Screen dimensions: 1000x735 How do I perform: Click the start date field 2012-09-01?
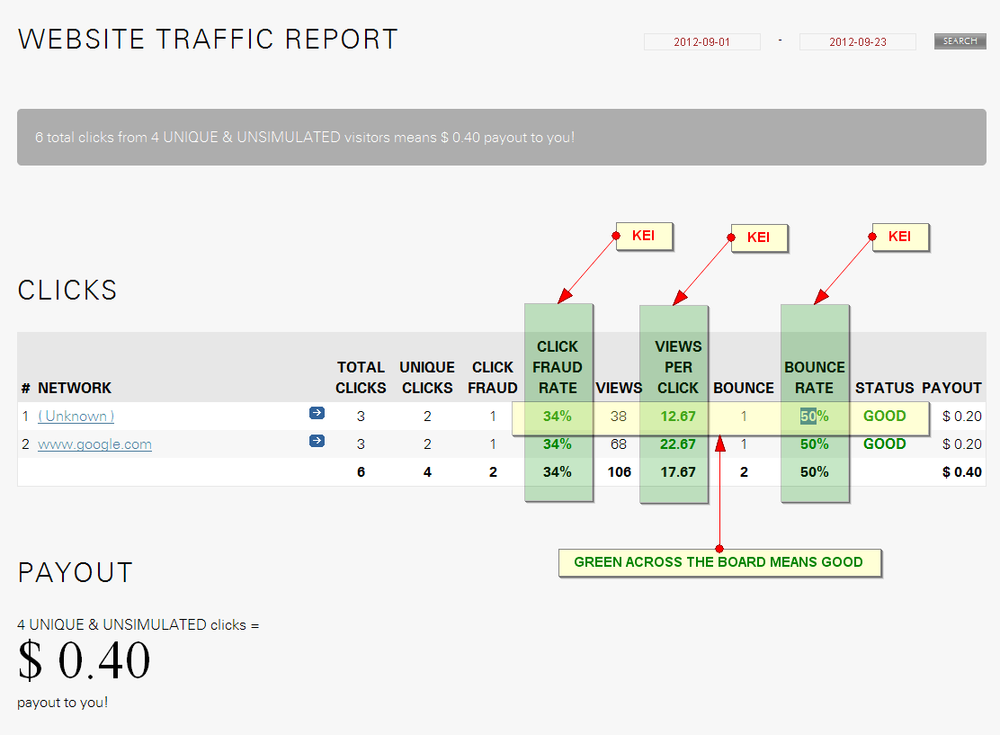click(702, 42)
